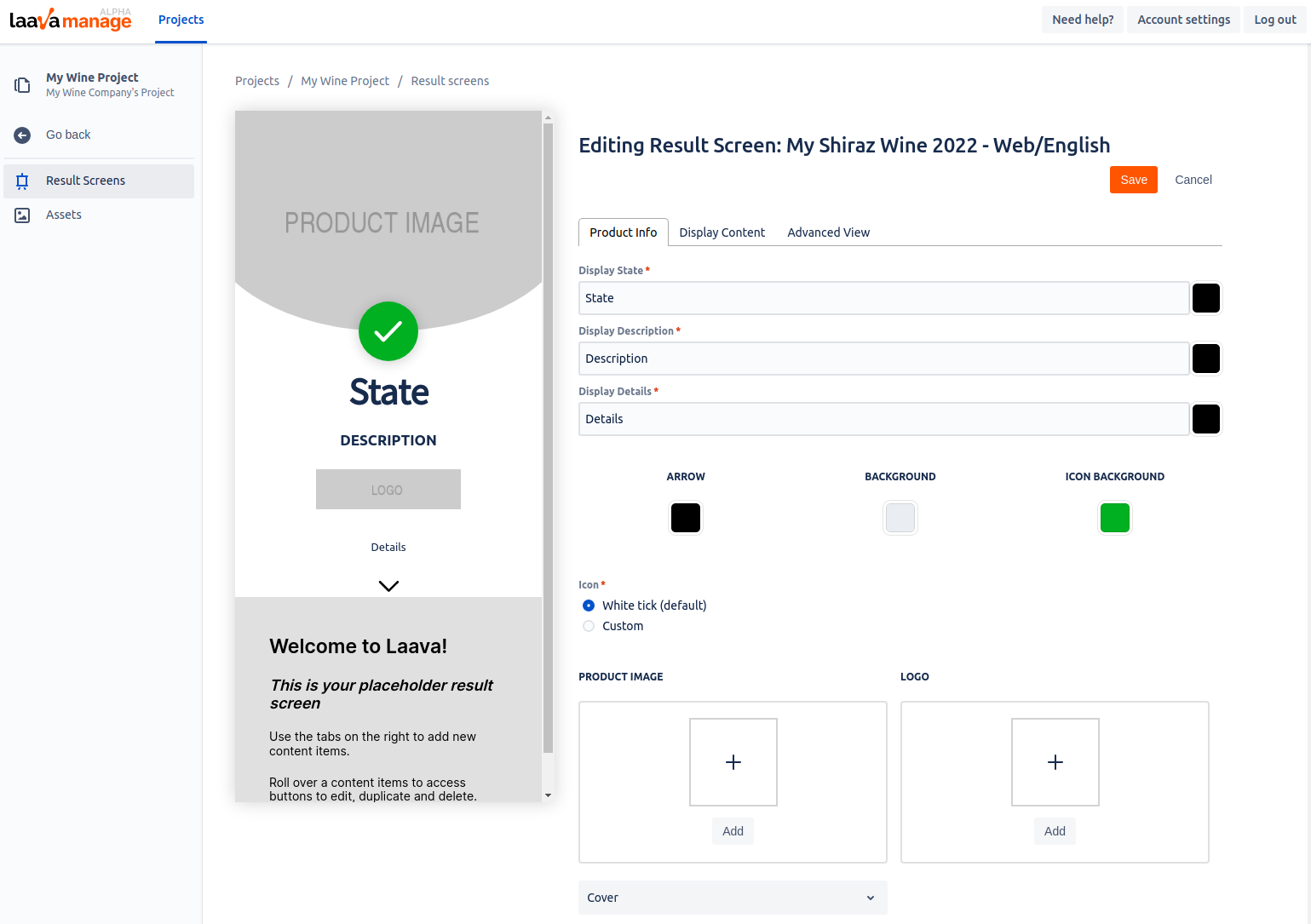1311x924 pixels.
Task: Click the My Wine Project copy icon
Action: (x=23, y=85)
